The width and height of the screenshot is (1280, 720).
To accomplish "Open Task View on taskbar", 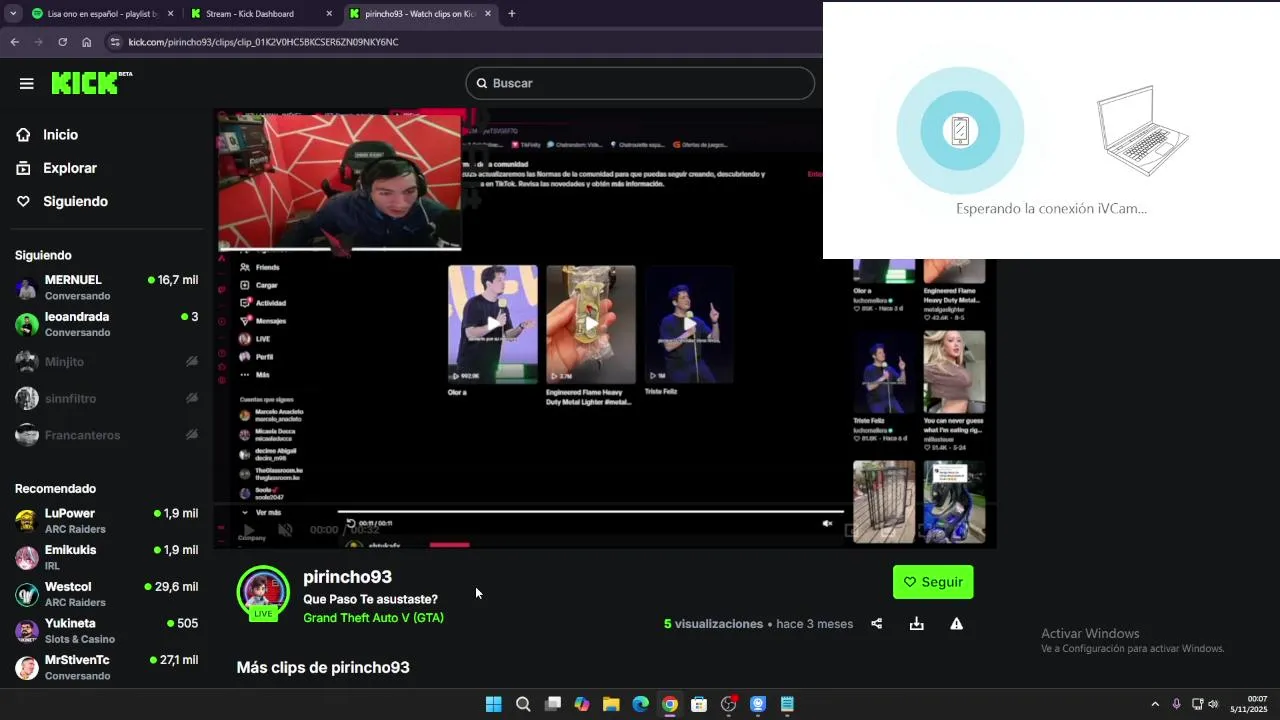I will point(552,704).
